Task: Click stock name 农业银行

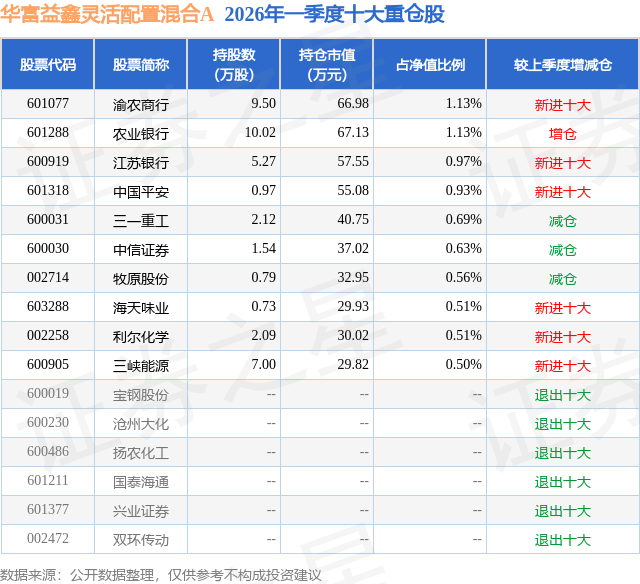Action: pyautogui.click(x=141, y=134)
